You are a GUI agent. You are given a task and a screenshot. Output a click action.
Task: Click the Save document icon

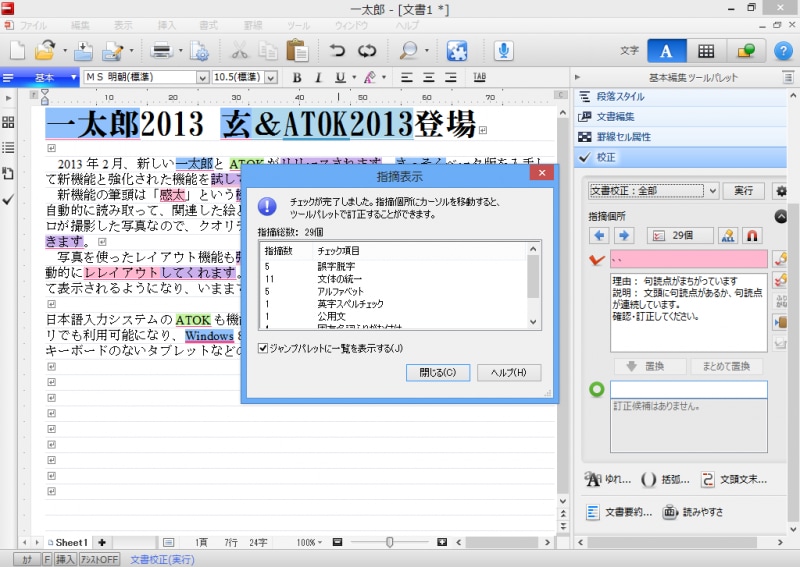click(x=83, y=51)
